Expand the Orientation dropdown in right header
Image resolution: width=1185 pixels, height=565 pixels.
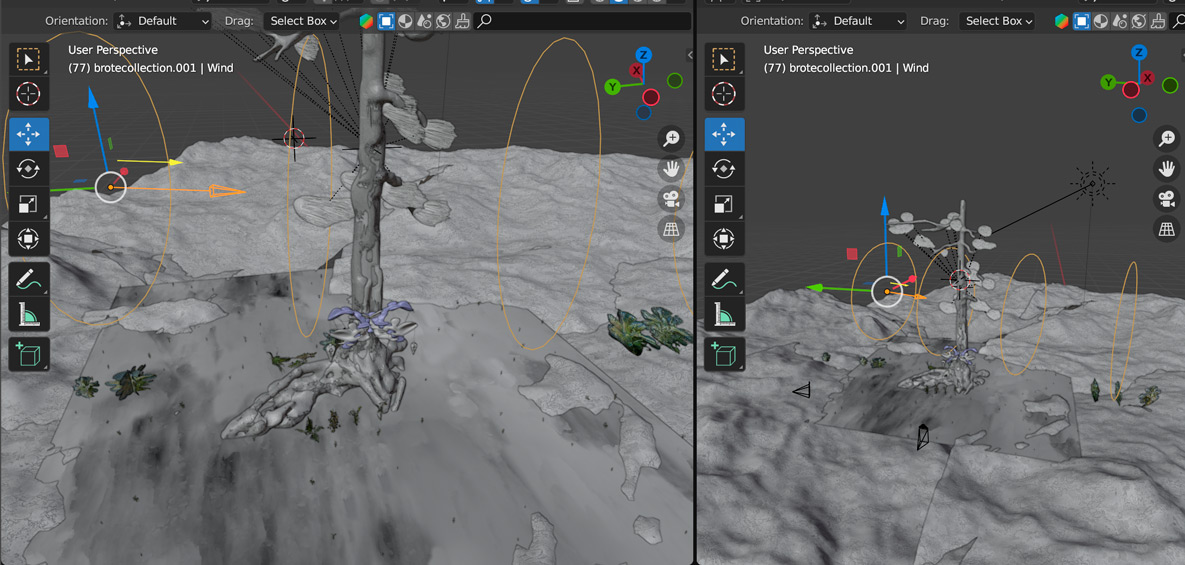[x=858, y=21]
